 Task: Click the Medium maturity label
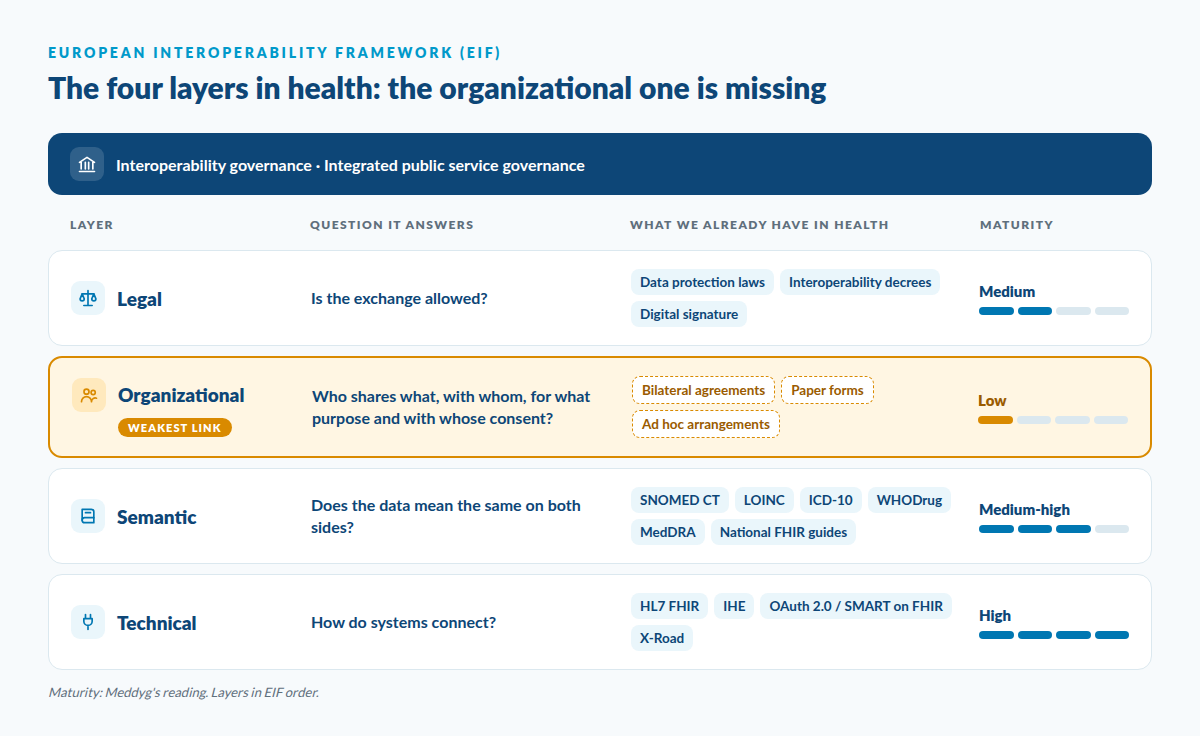point(1007,292)
